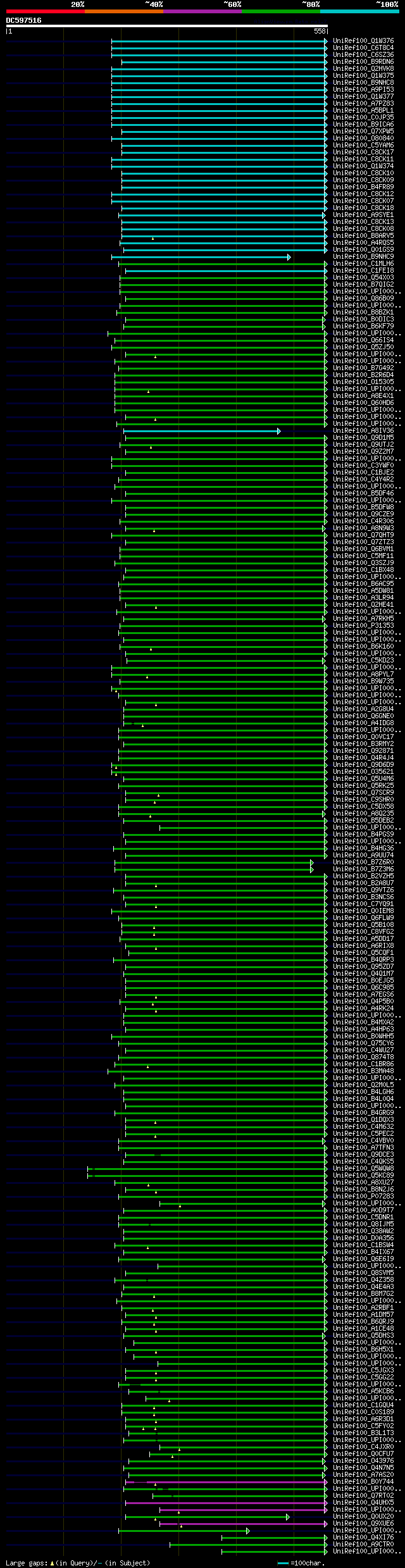Select the UniRef100_A8N9W3 label
405x1568 pixels.
[x=363, y=528]
